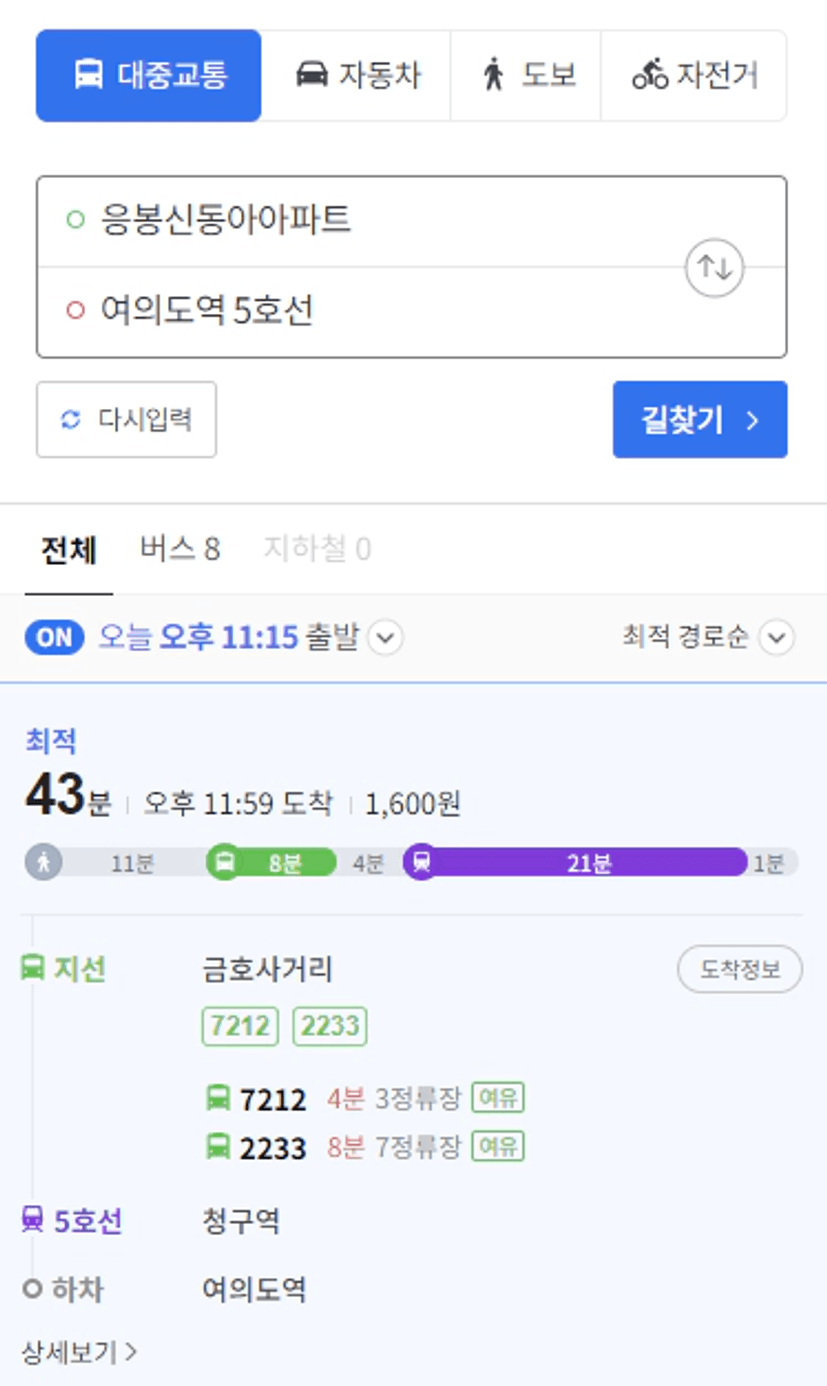
Task: Click the purple subway segment icon
Action: tap(422, 862)
